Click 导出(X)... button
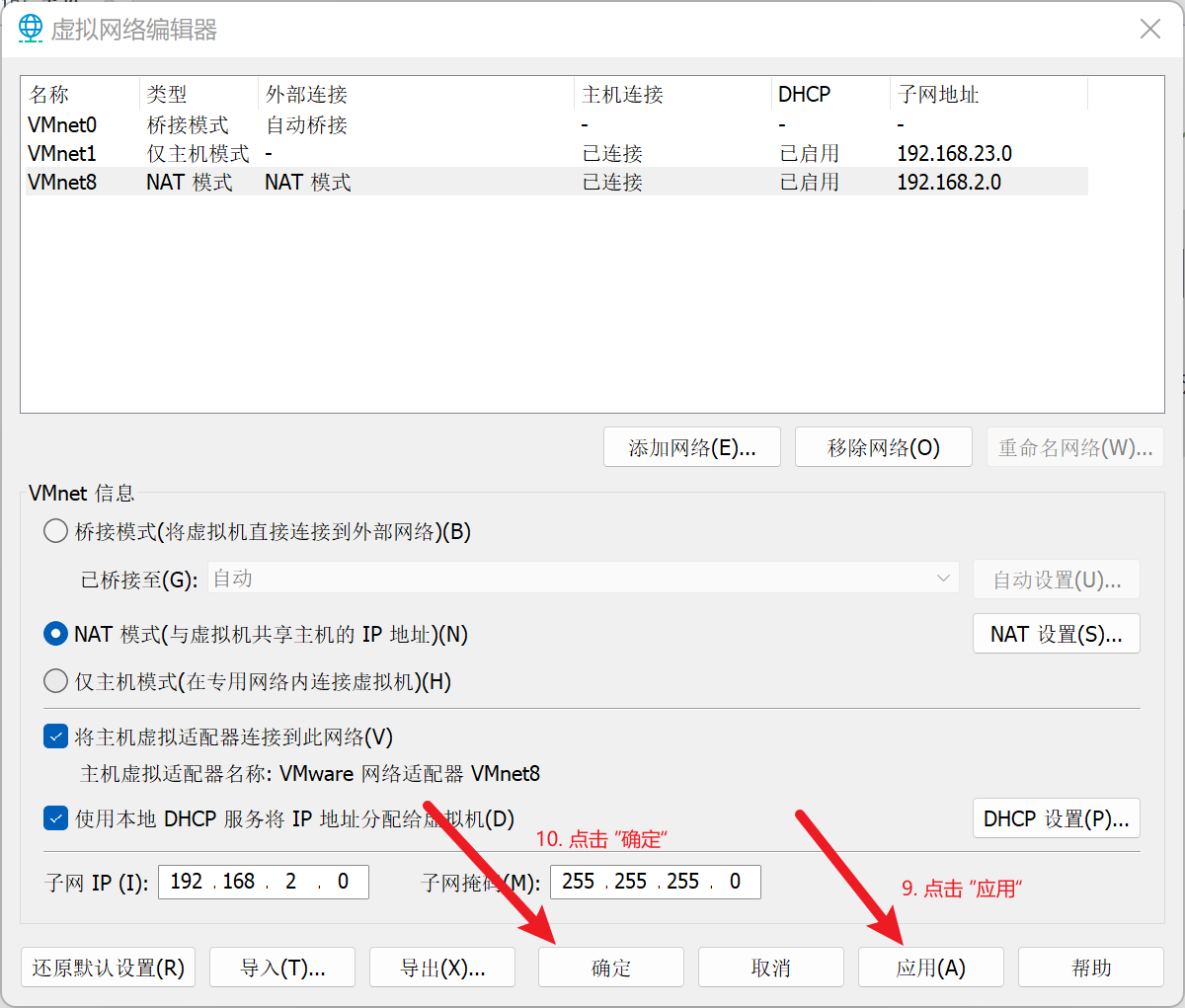This screenshot has width=1185, height=1008. tap(442, 968)
